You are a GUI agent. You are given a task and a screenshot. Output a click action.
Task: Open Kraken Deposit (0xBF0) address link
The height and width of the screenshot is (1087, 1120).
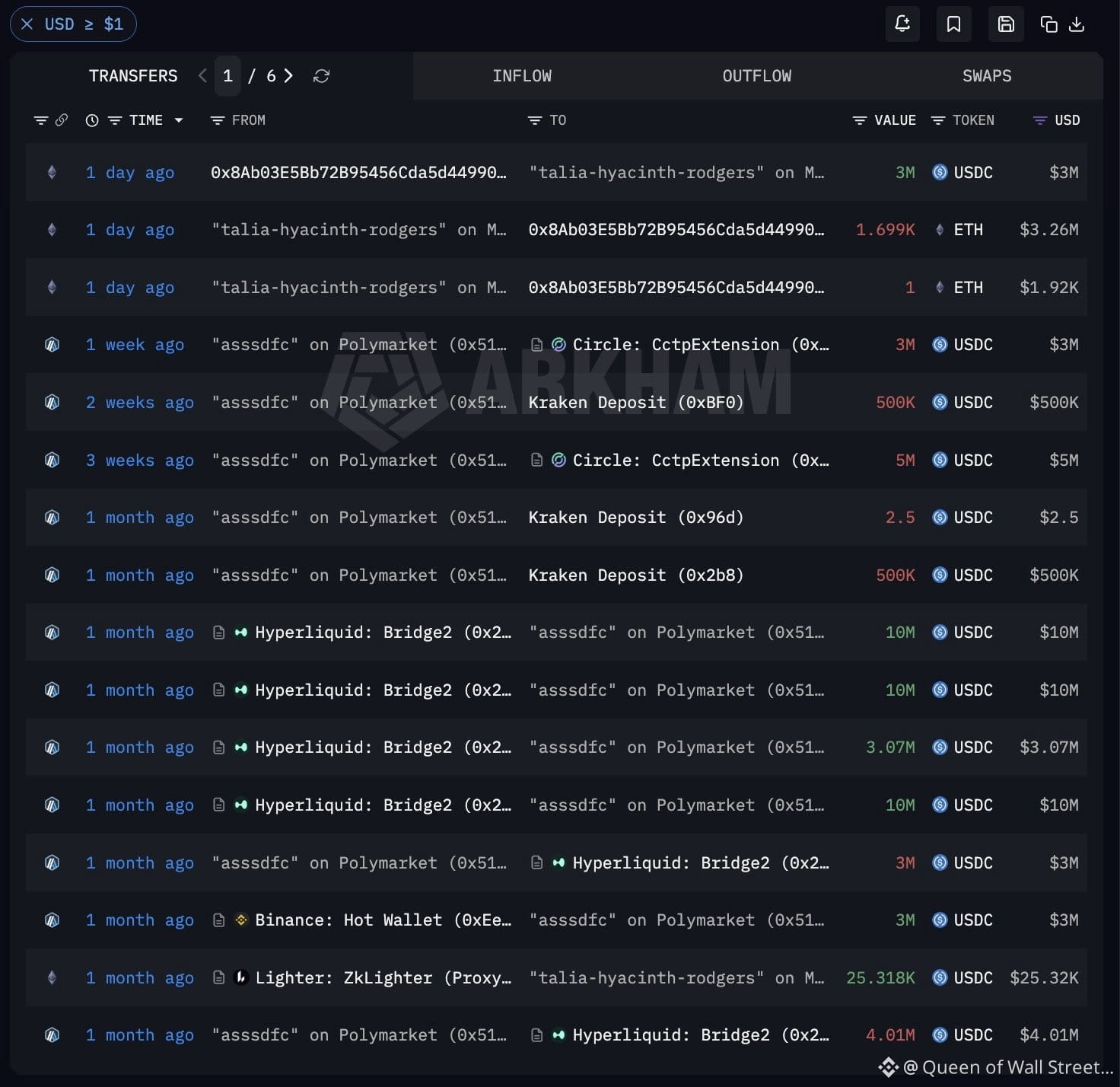tap(636, 402)
